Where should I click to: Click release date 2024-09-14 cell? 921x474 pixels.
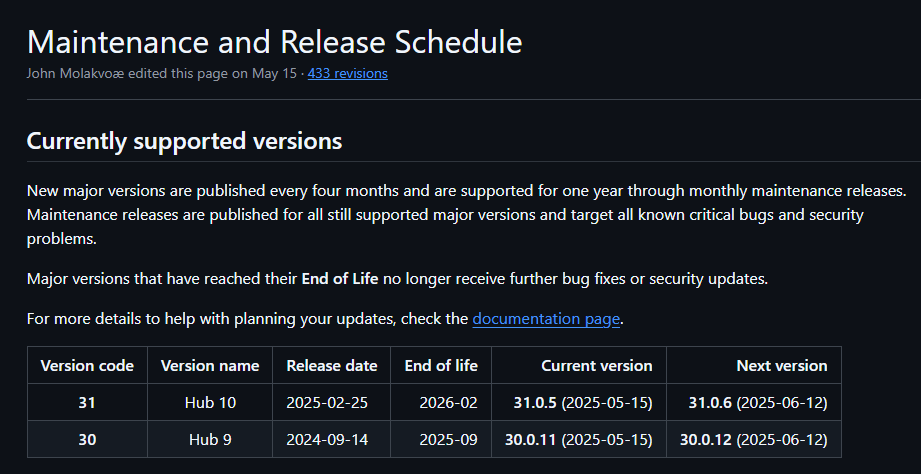click(x=331, y=439)
